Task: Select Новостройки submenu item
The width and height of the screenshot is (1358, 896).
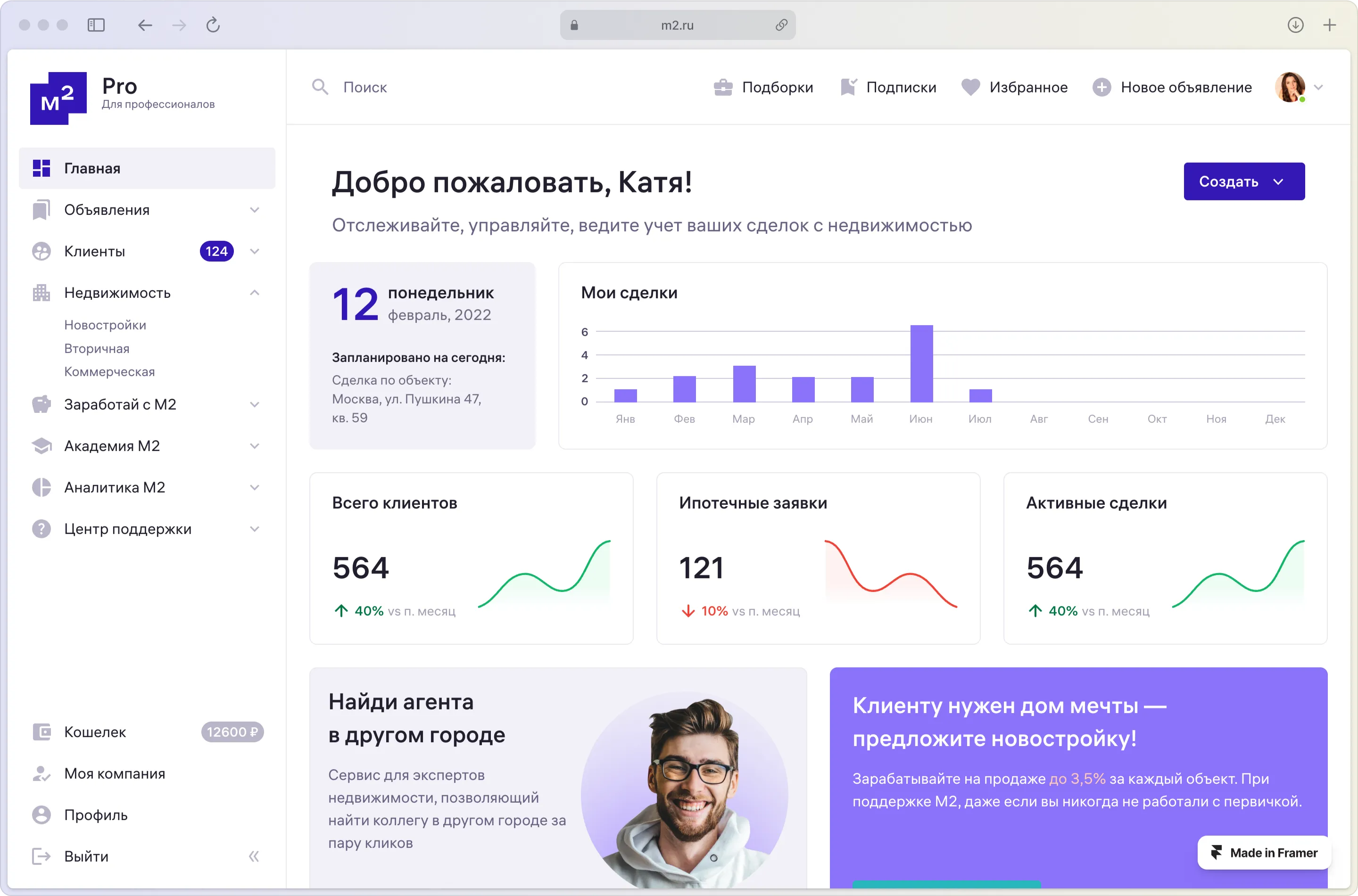Action: pyautogui.click(x=105, y=325)
